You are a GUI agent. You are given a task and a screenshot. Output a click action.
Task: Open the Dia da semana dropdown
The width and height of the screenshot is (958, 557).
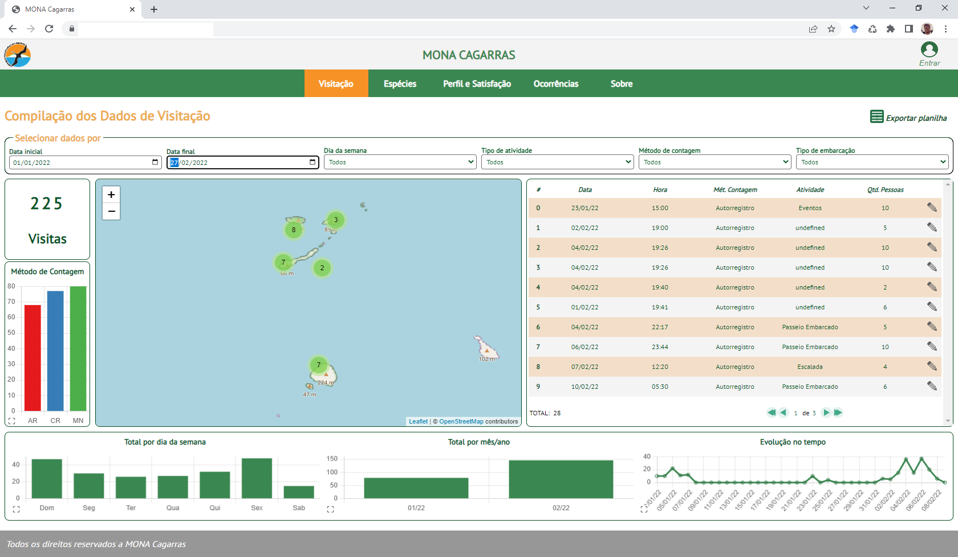tap(399, 162)
